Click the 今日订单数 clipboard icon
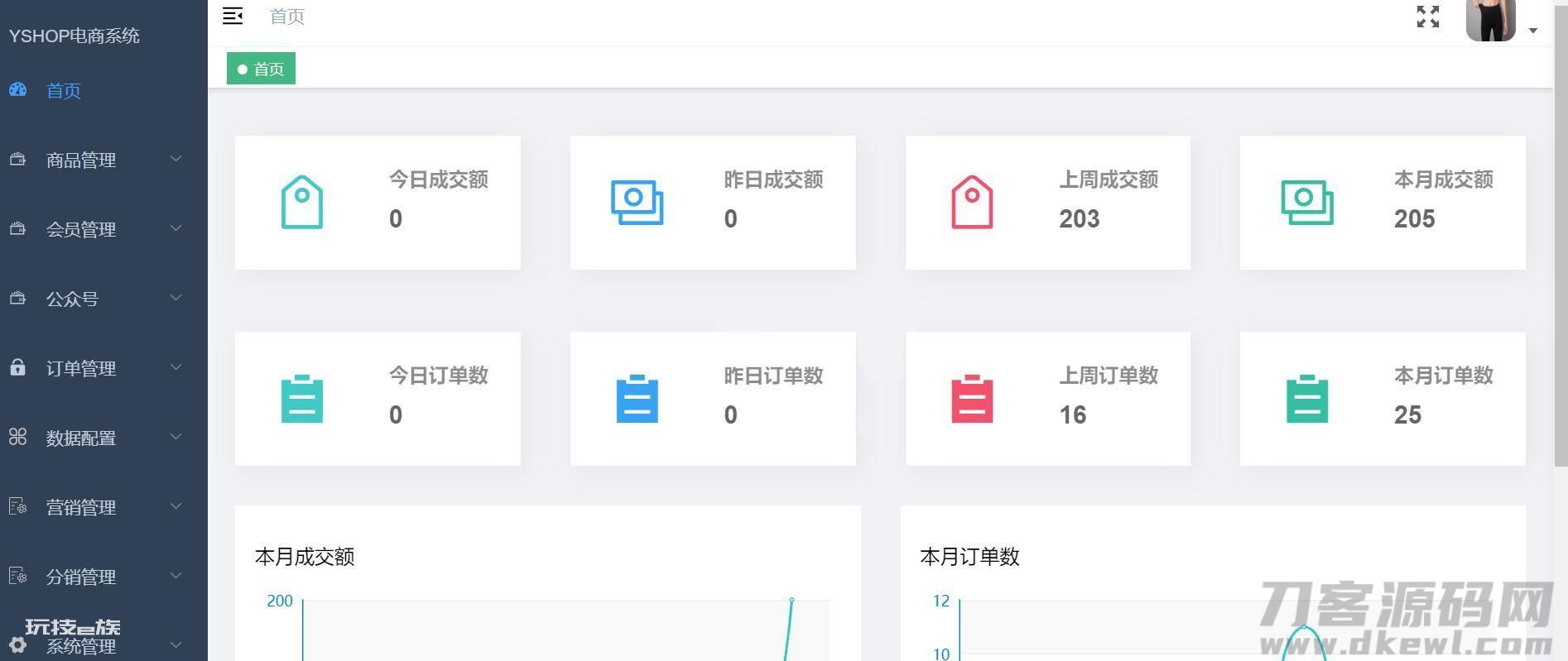Image resolution: width=1568 pixels, height=661 pixels. (302, 399)
